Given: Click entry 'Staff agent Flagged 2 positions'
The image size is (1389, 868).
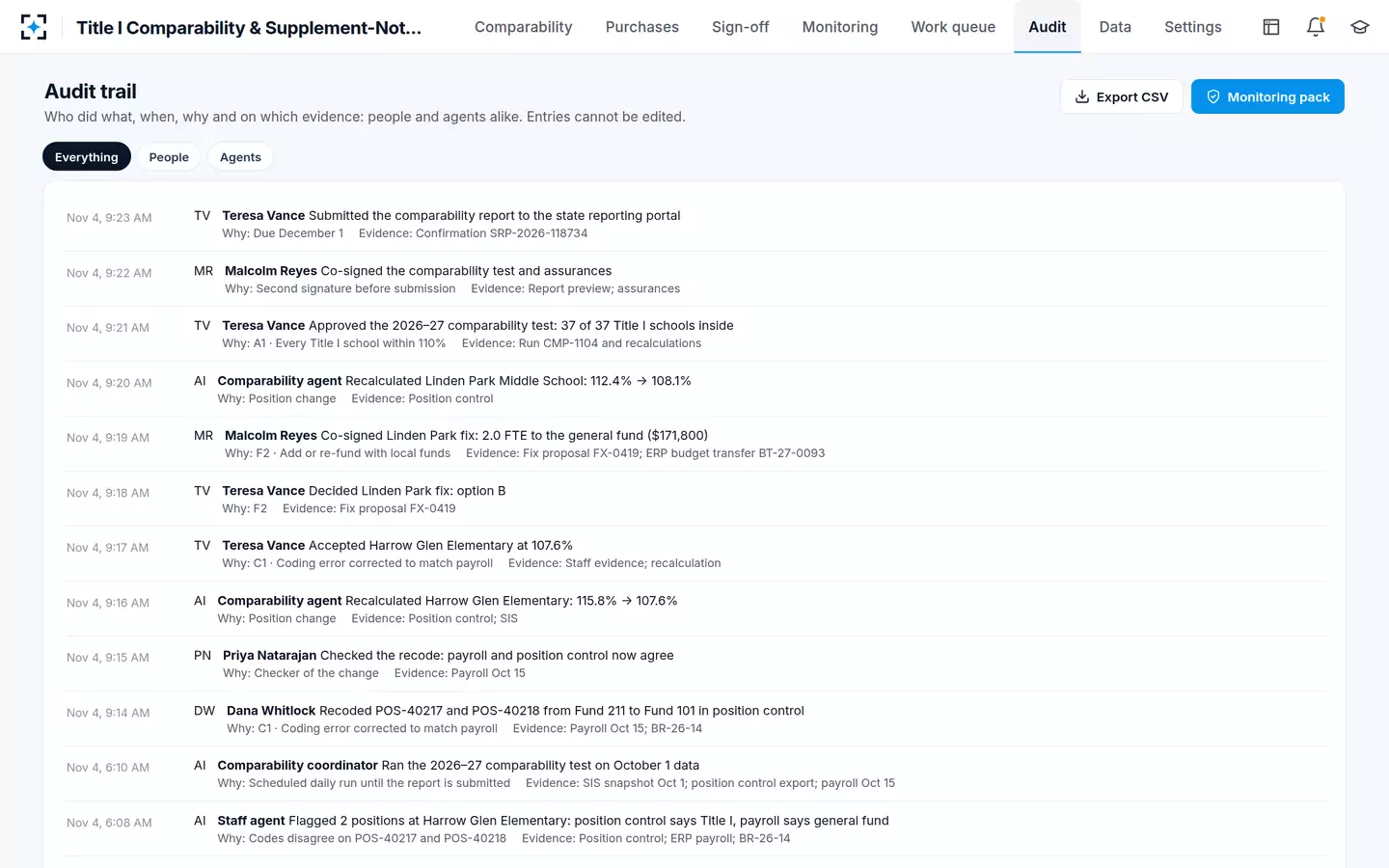Looking at the screenshot, I should (x=695, y=829).
